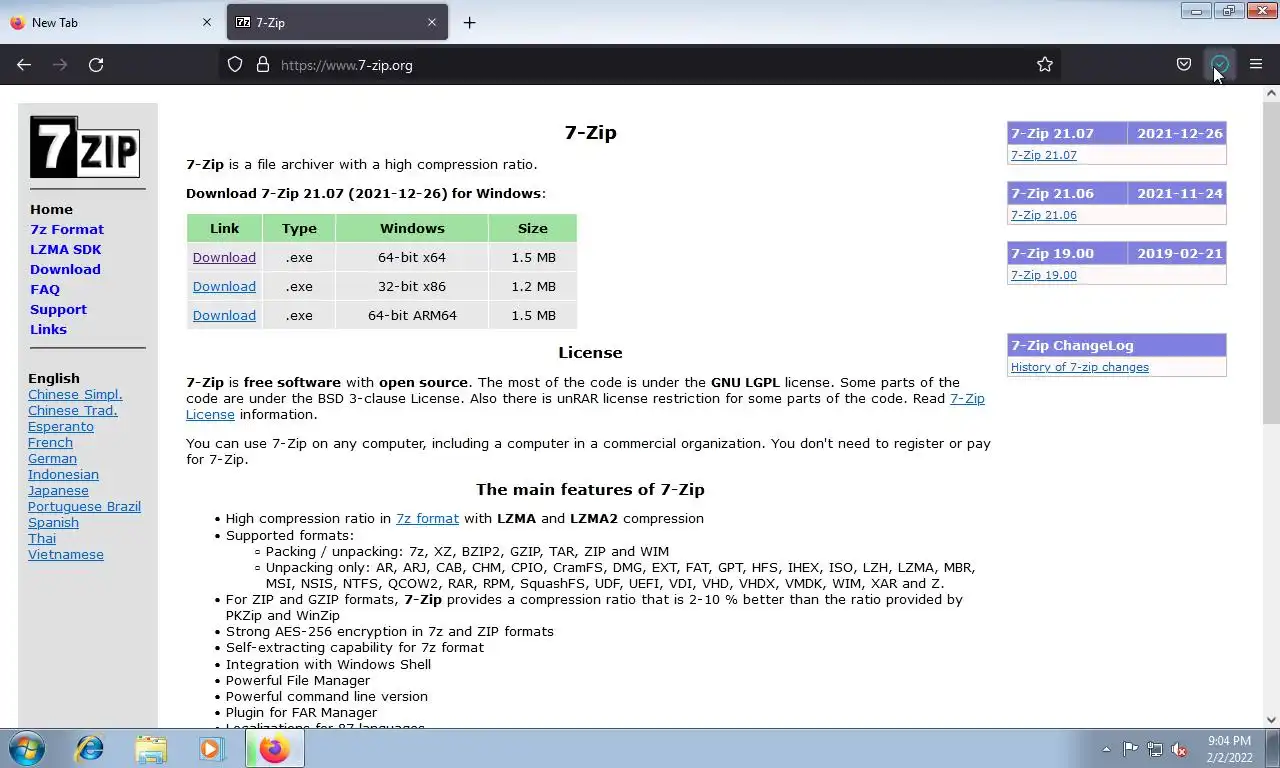Bookmark this page with the star icon
Image resolution: width=1280 pixels, height=768 pixels.
point(1045,65)
